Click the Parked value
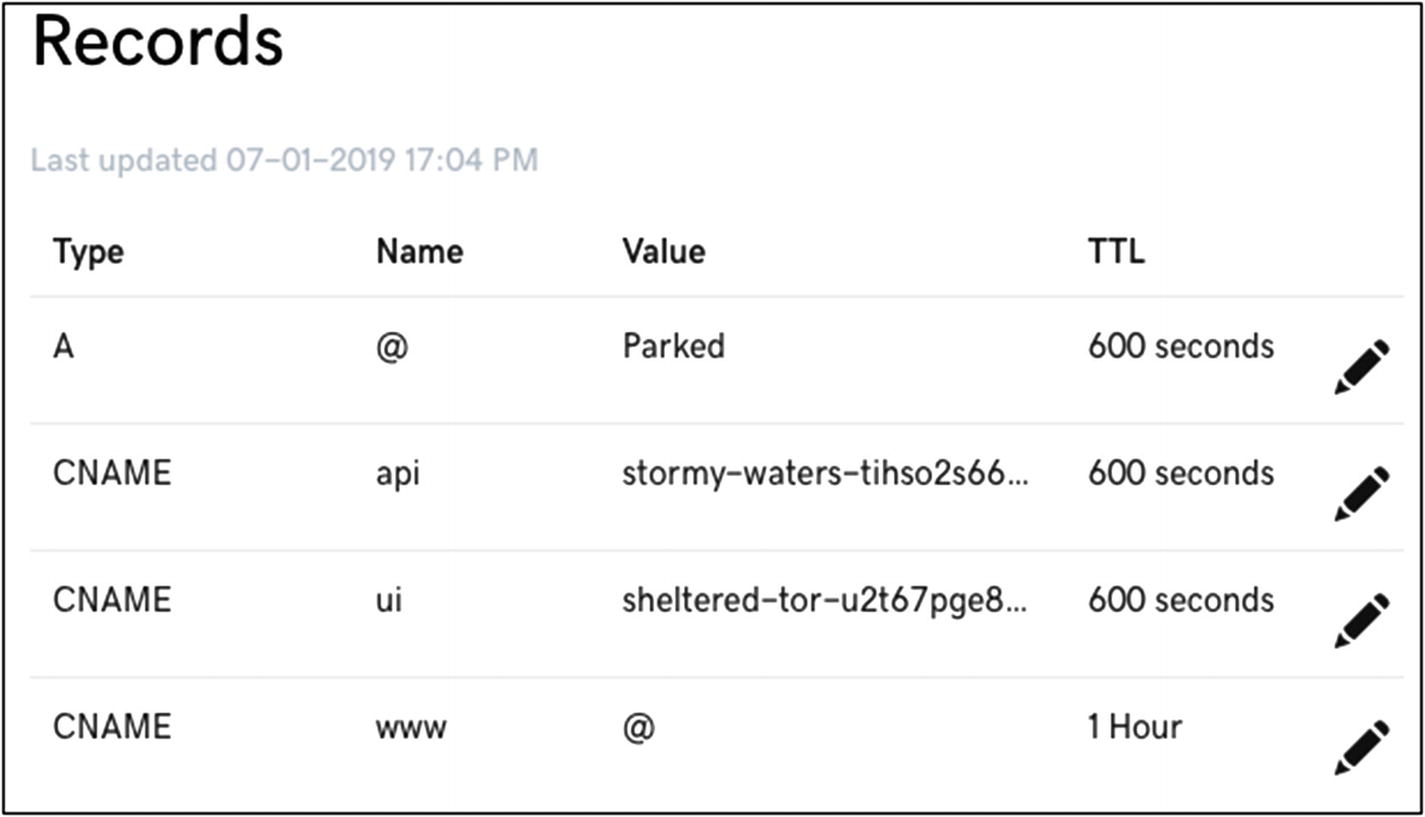This screenshot has height=817, width=1425. (x=673, y=347)
